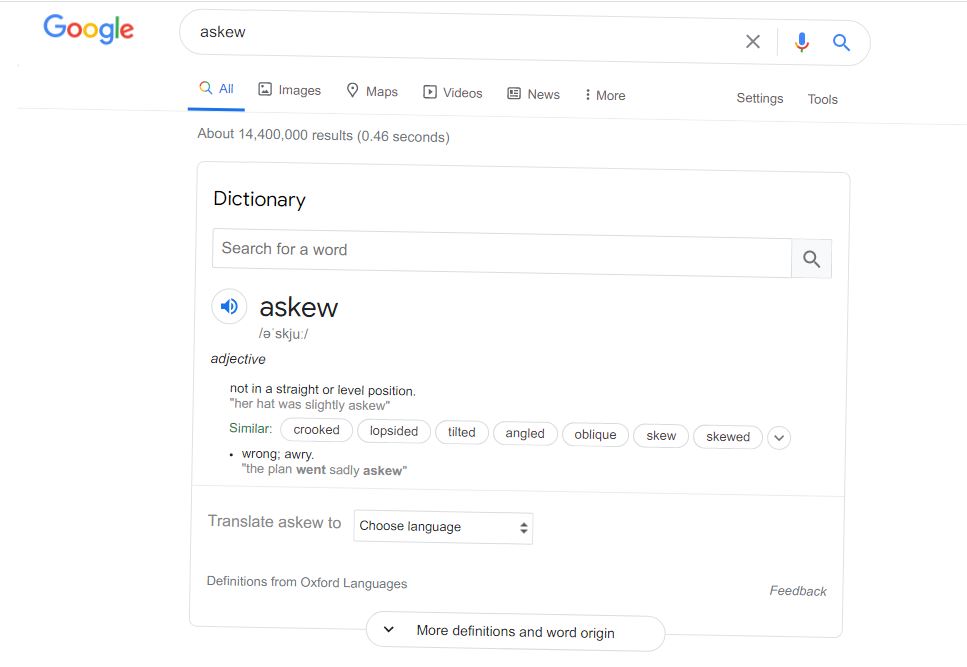Image resolution: width=967 pixels, height=667 pixels.
Task: Expand More definitions and word origin
Action: click(516, 632)
